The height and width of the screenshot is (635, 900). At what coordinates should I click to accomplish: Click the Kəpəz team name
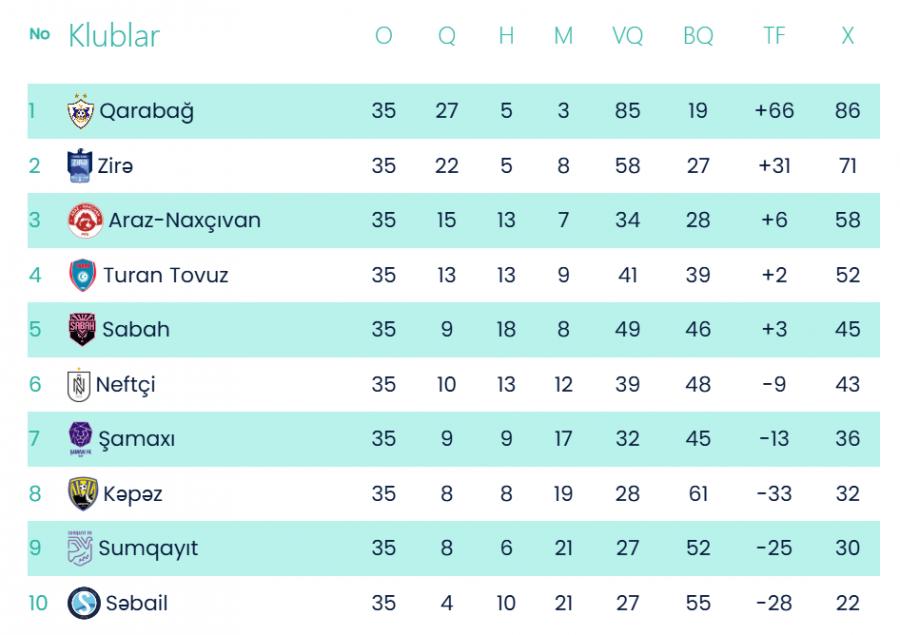tap(133, 494)
